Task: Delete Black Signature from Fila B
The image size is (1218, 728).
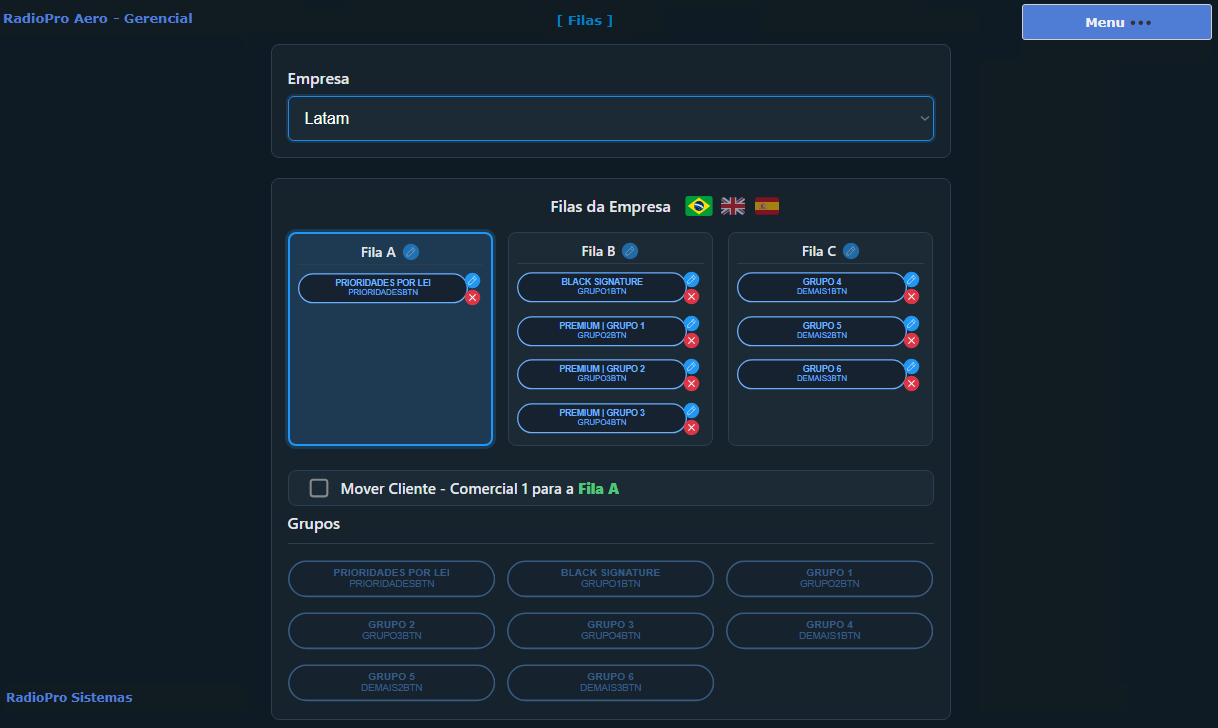Action: (x=692, y=297)
